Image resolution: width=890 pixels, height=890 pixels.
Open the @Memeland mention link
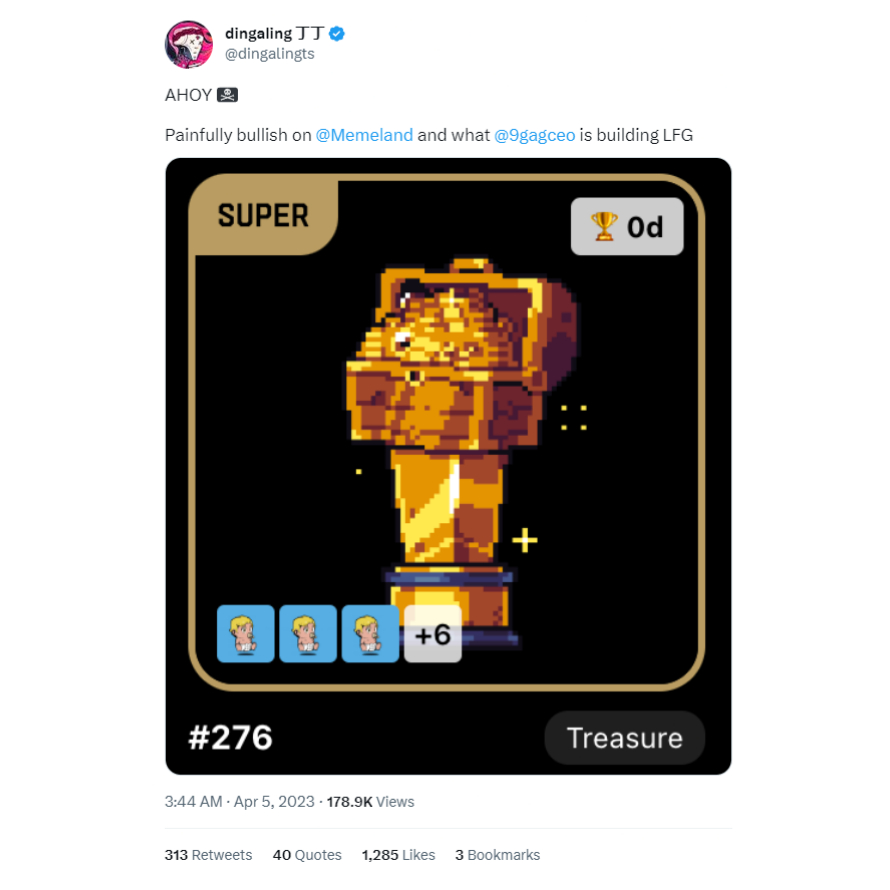coord(364,135)
